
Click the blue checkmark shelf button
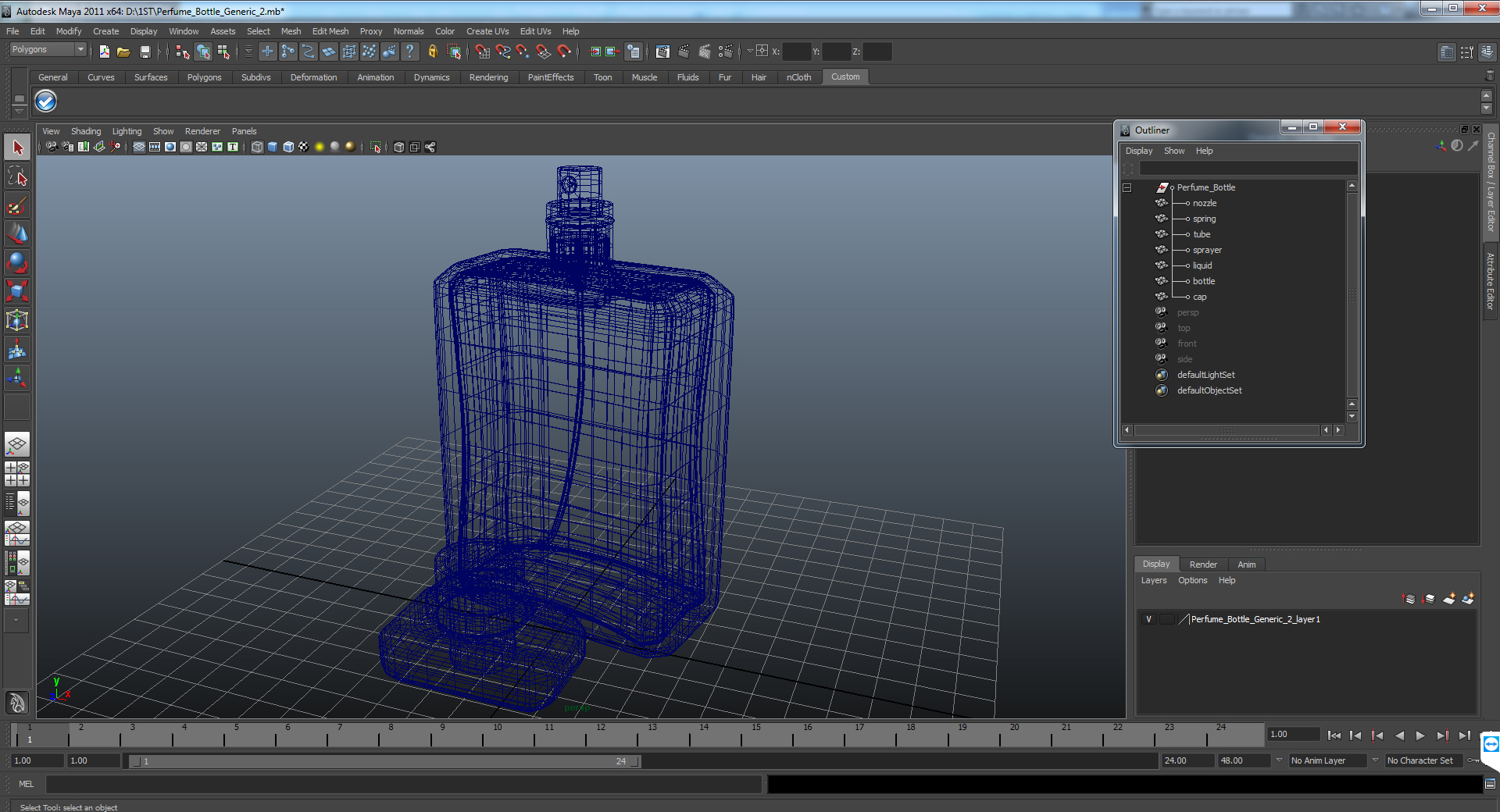click(46, 101)
